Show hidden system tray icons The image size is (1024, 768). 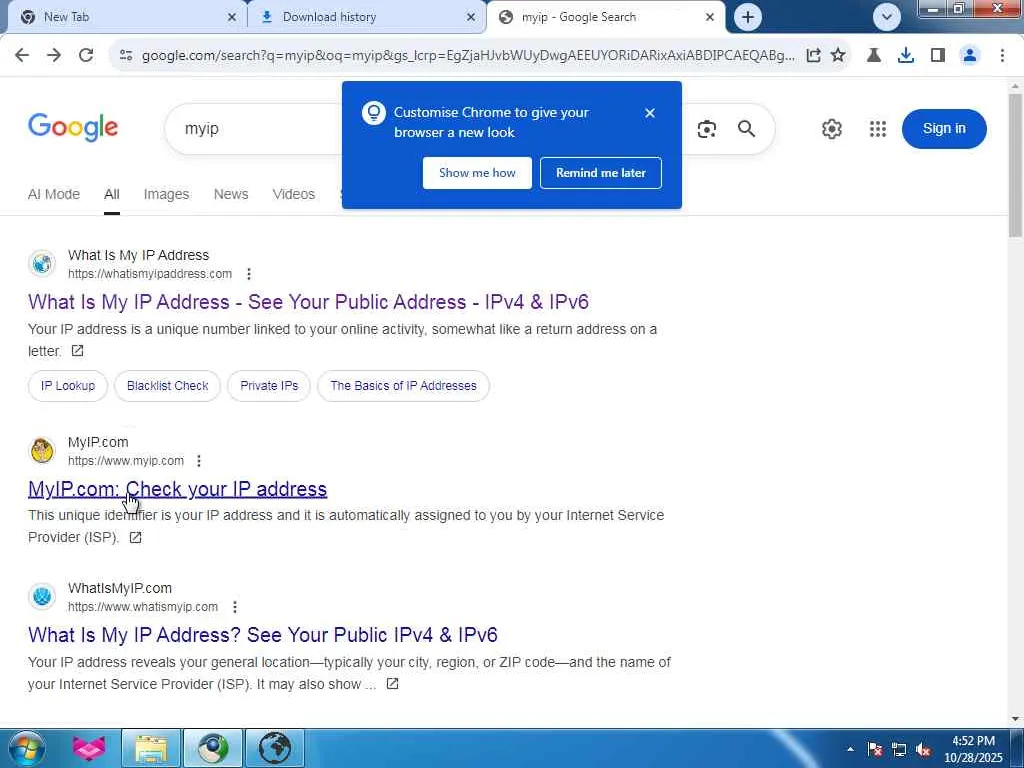click(850, 749)
